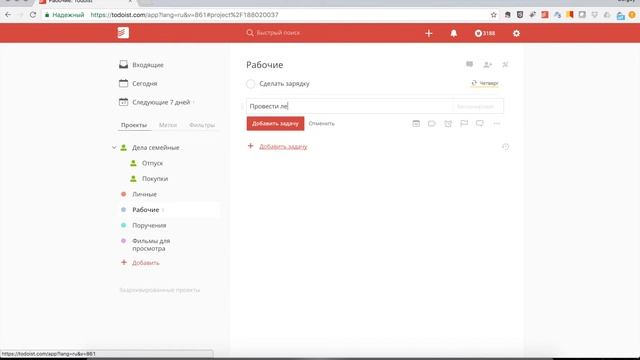Open karma points 3188

click(484, 33)
